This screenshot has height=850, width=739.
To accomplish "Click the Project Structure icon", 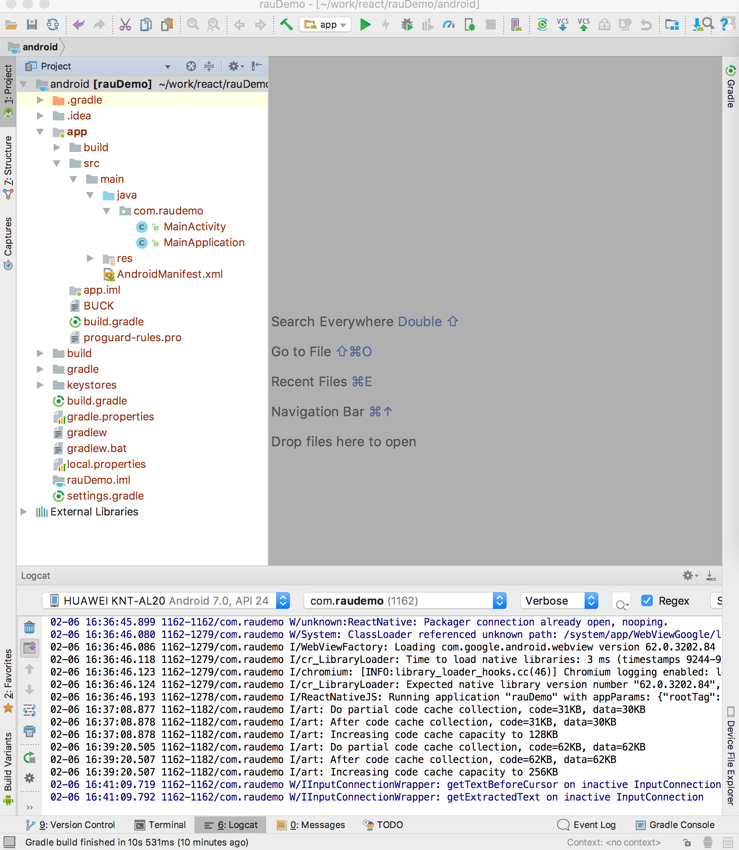I will pyautogui.click(x=672, y=25).
